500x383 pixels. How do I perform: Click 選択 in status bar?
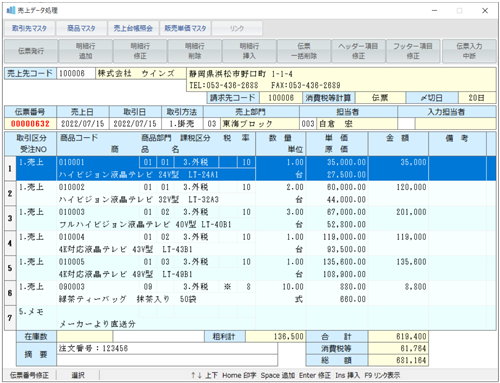coord(78,375)
